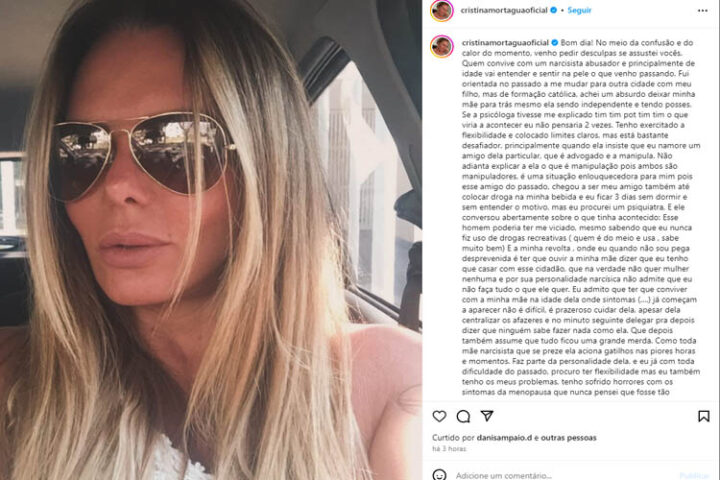The image size is (720, 480).
Task: Click the profile avatar beside the caption
Action: (x=442, y=46)
